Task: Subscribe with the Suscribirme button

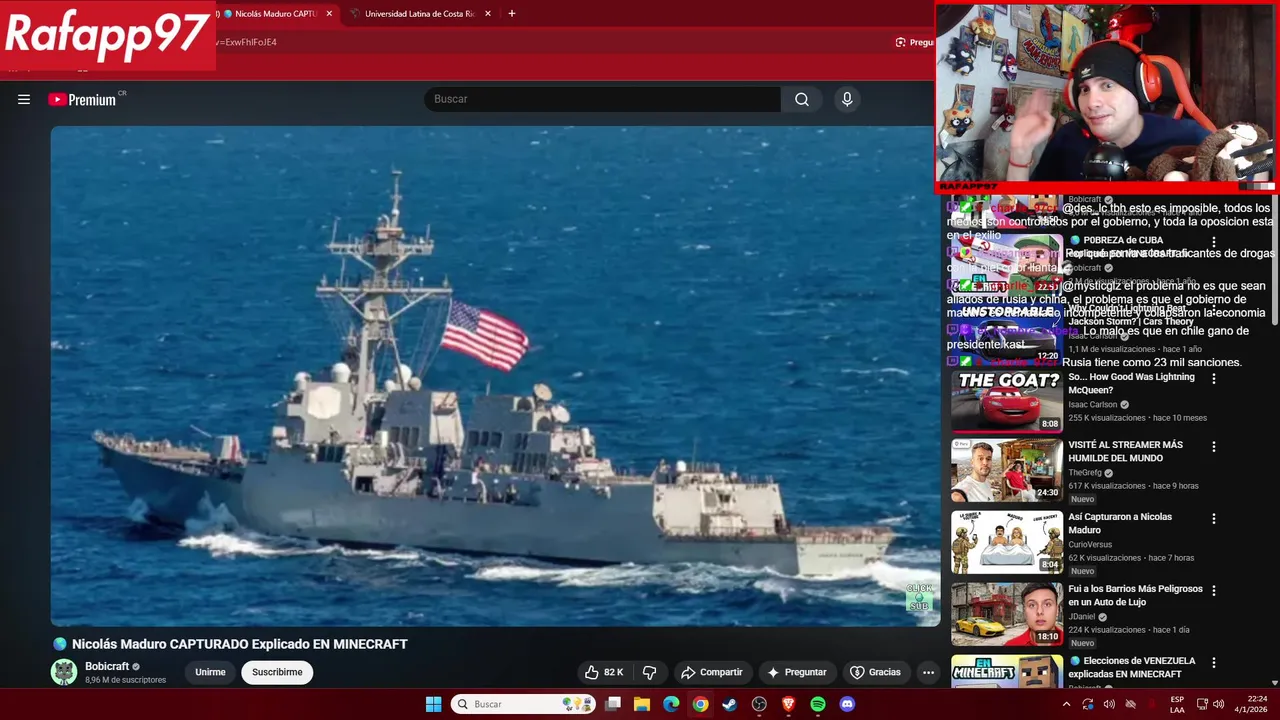Action: (277, 672)
